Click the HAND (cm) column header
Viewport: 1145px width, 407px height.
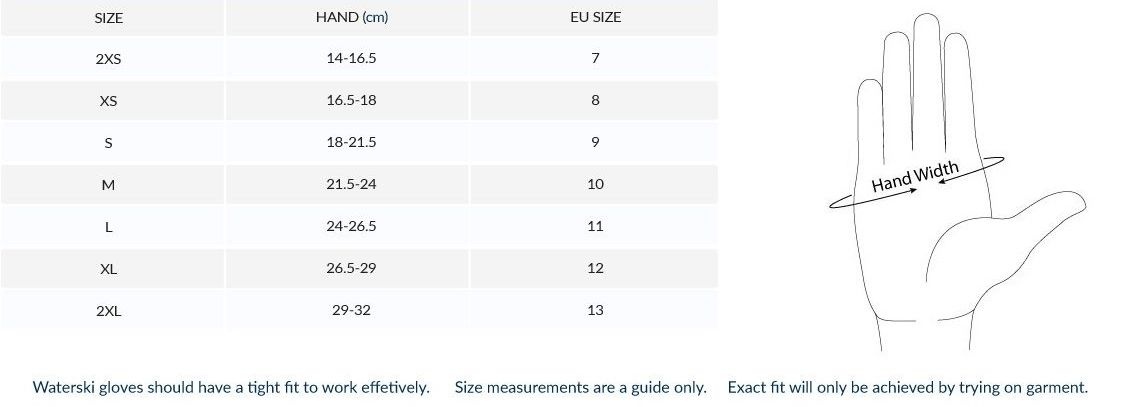351,17
